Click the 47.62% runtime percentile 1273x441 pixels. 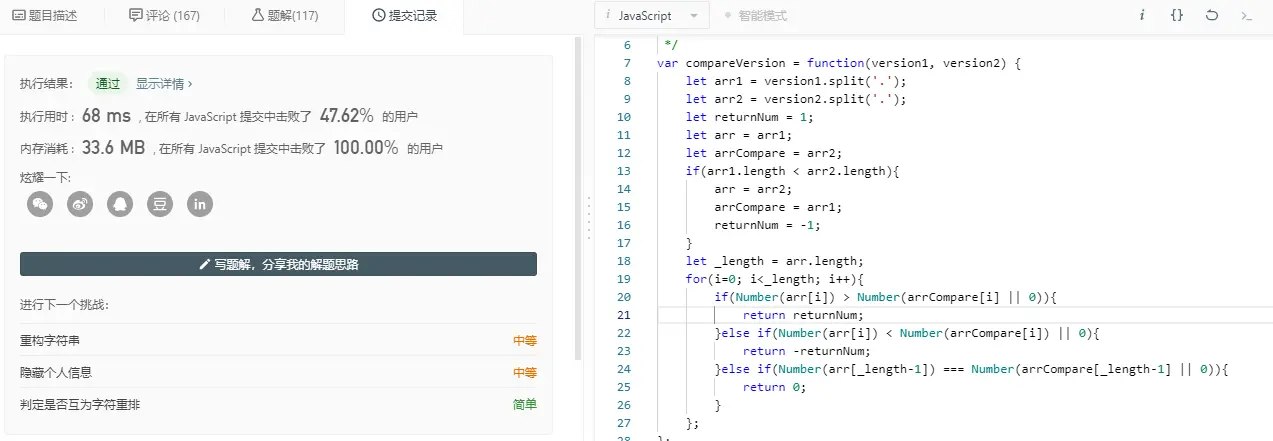coord(347,115)
